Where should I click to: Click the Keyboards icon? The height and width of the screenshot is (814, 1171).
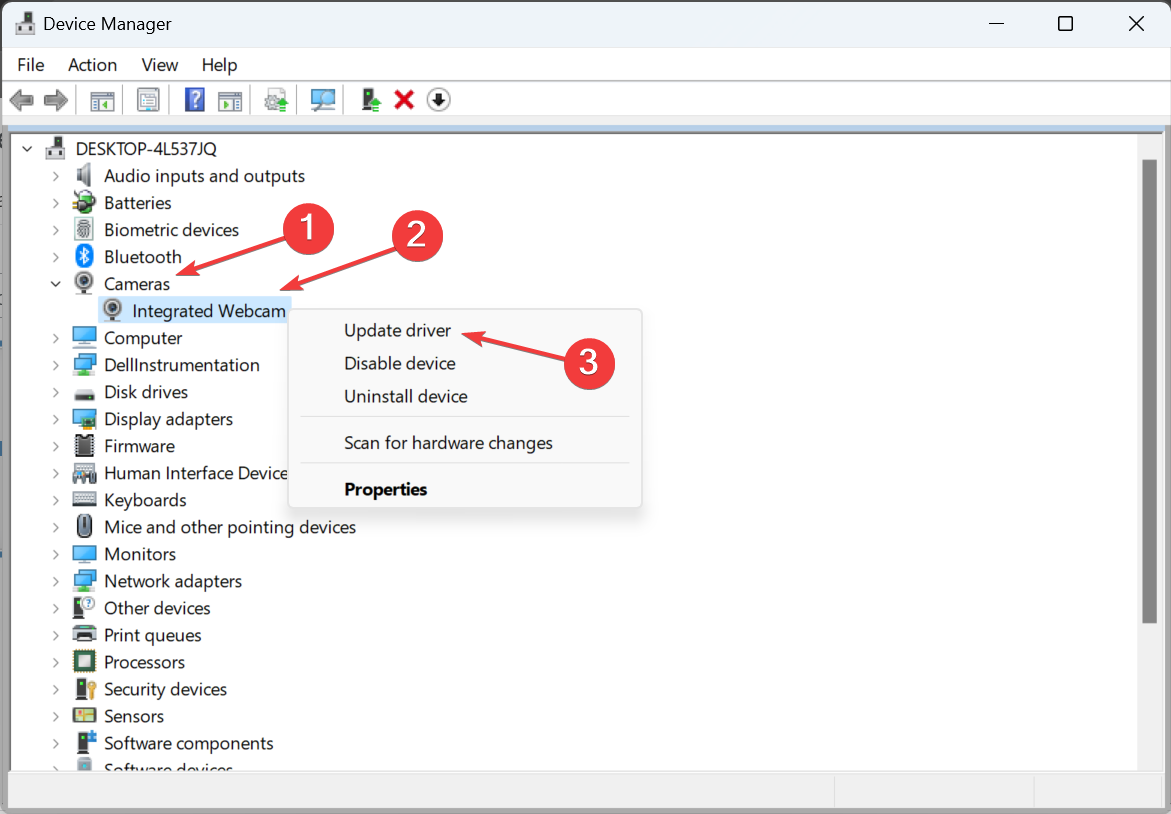84,499
